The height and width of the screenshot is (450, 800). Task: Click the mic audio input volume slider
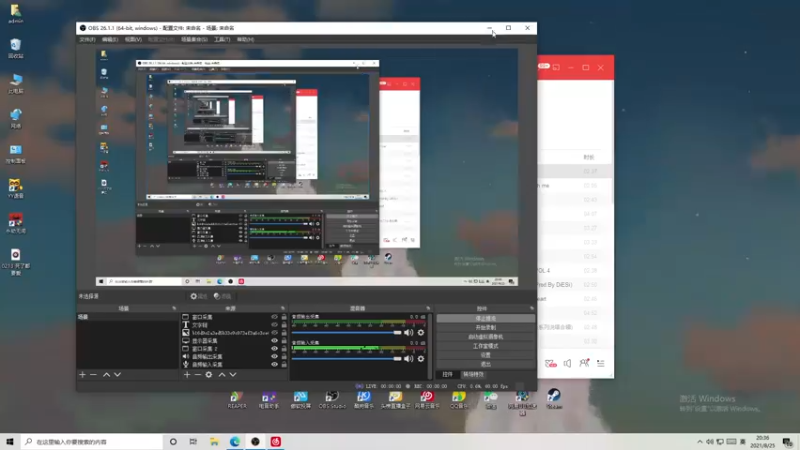pos(346,359)
